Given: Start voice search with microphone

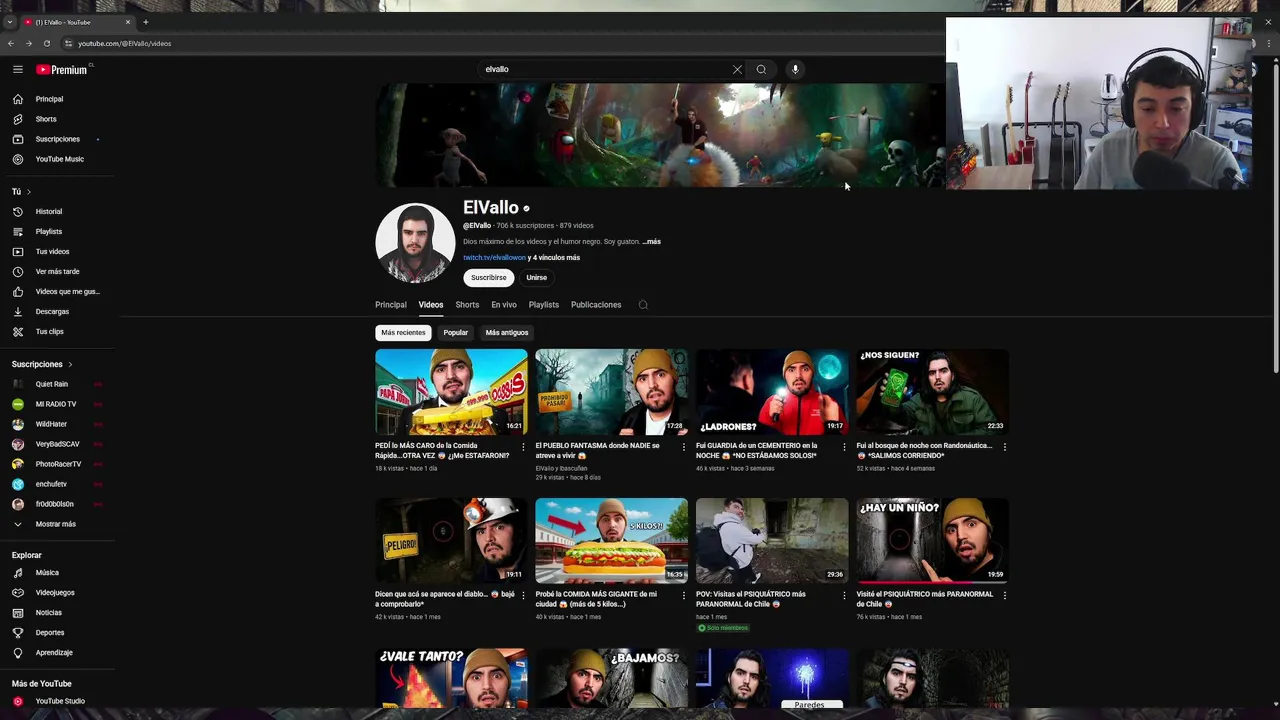Looking at the screenshot, I should tap(795, 69).
